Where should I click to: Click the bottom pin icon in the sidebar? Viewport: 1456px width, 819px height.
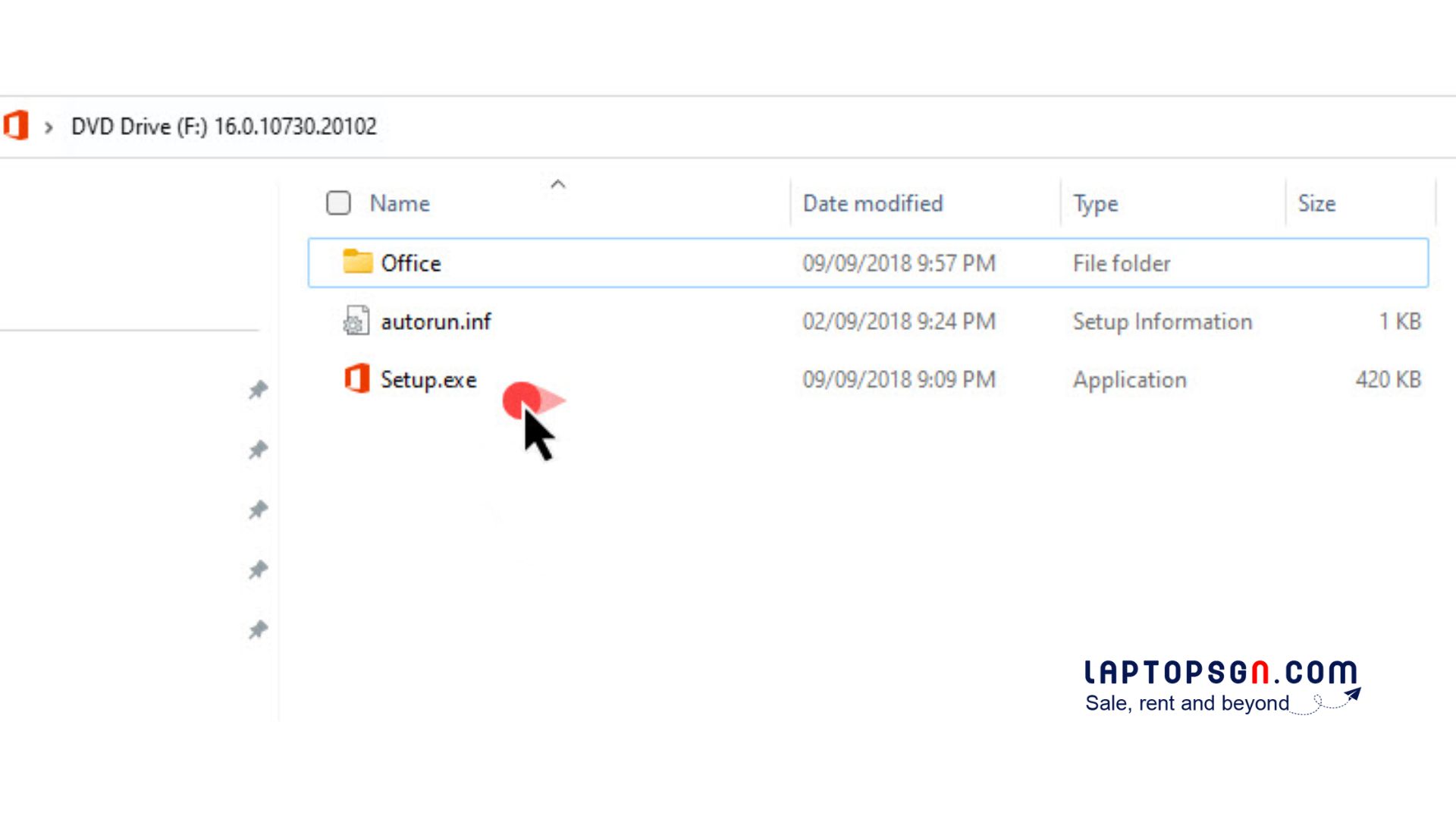click(258, 629)
